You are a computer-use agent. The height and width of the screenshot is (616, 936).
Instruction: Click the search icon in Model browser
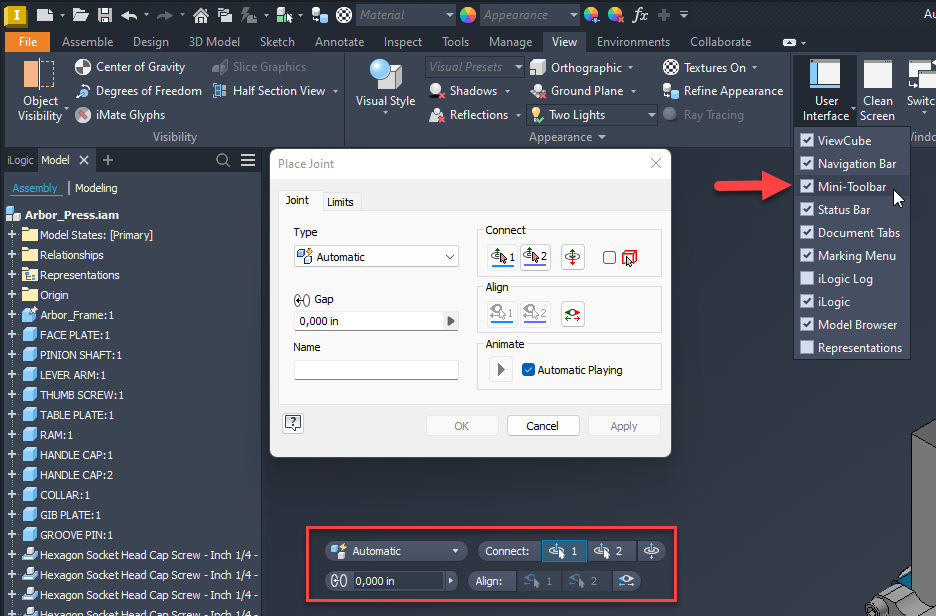pos(223,160)
